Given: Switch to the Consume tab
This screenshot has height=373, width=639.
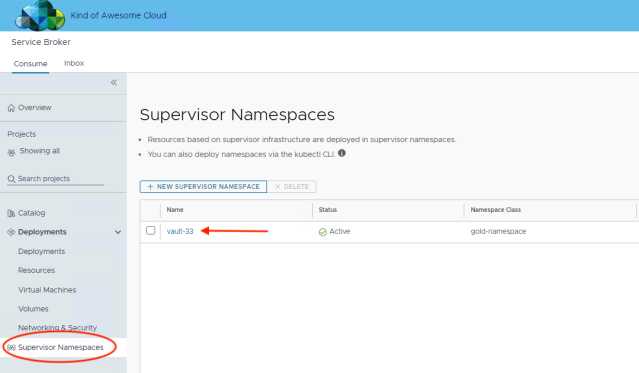Looking at the screenshot, I should pyautogui.click(x=31, y=64).
